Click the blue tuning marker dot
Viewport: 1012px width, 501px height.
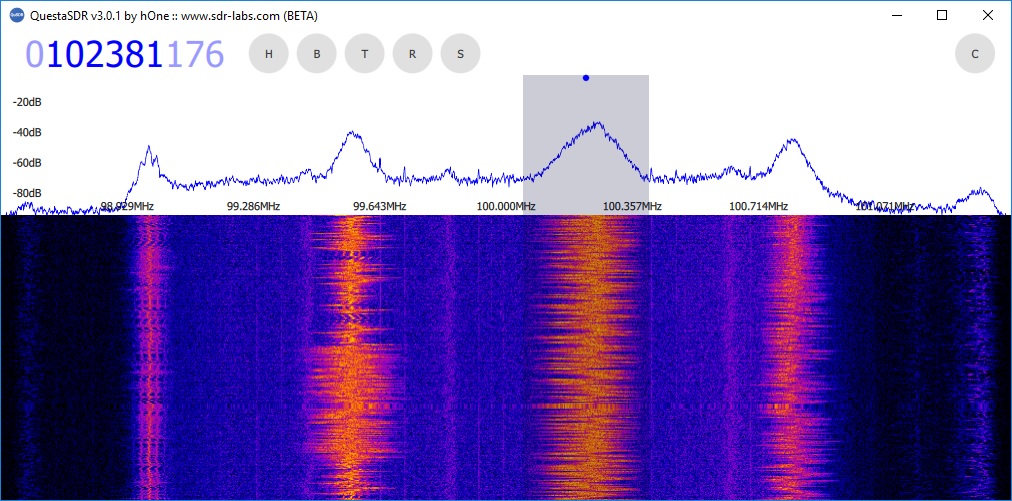coord(586,78)
